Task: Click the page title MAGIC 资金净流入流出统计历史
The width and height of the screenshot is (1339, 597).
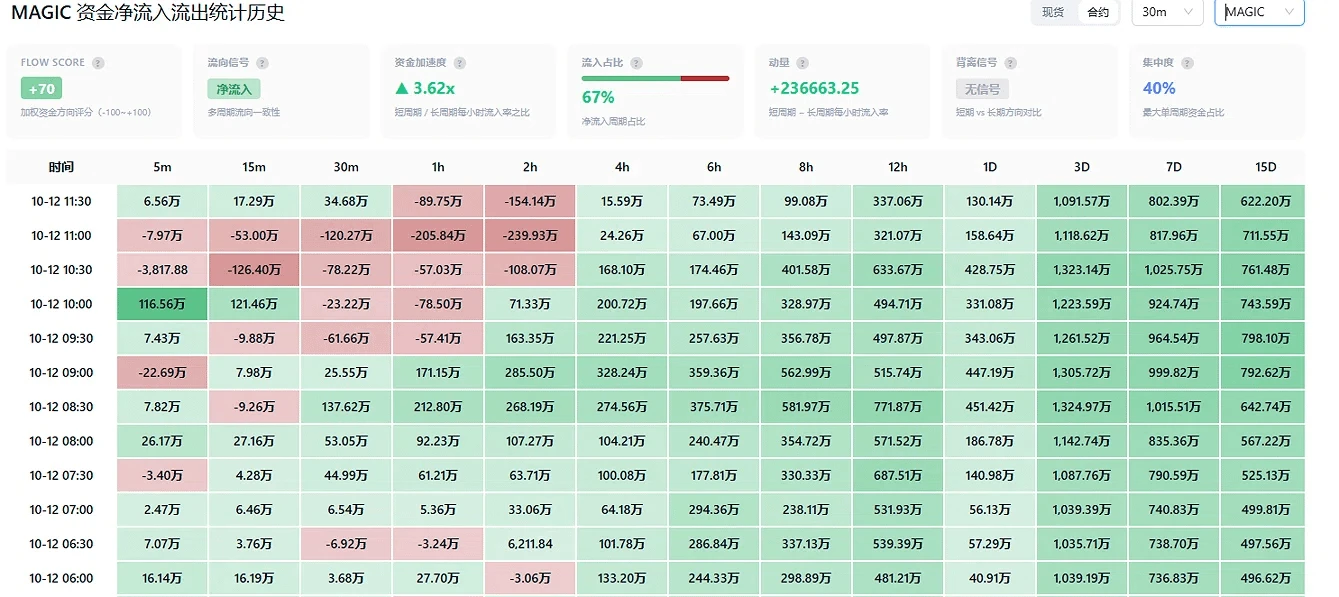Action: tap(148, 13)
